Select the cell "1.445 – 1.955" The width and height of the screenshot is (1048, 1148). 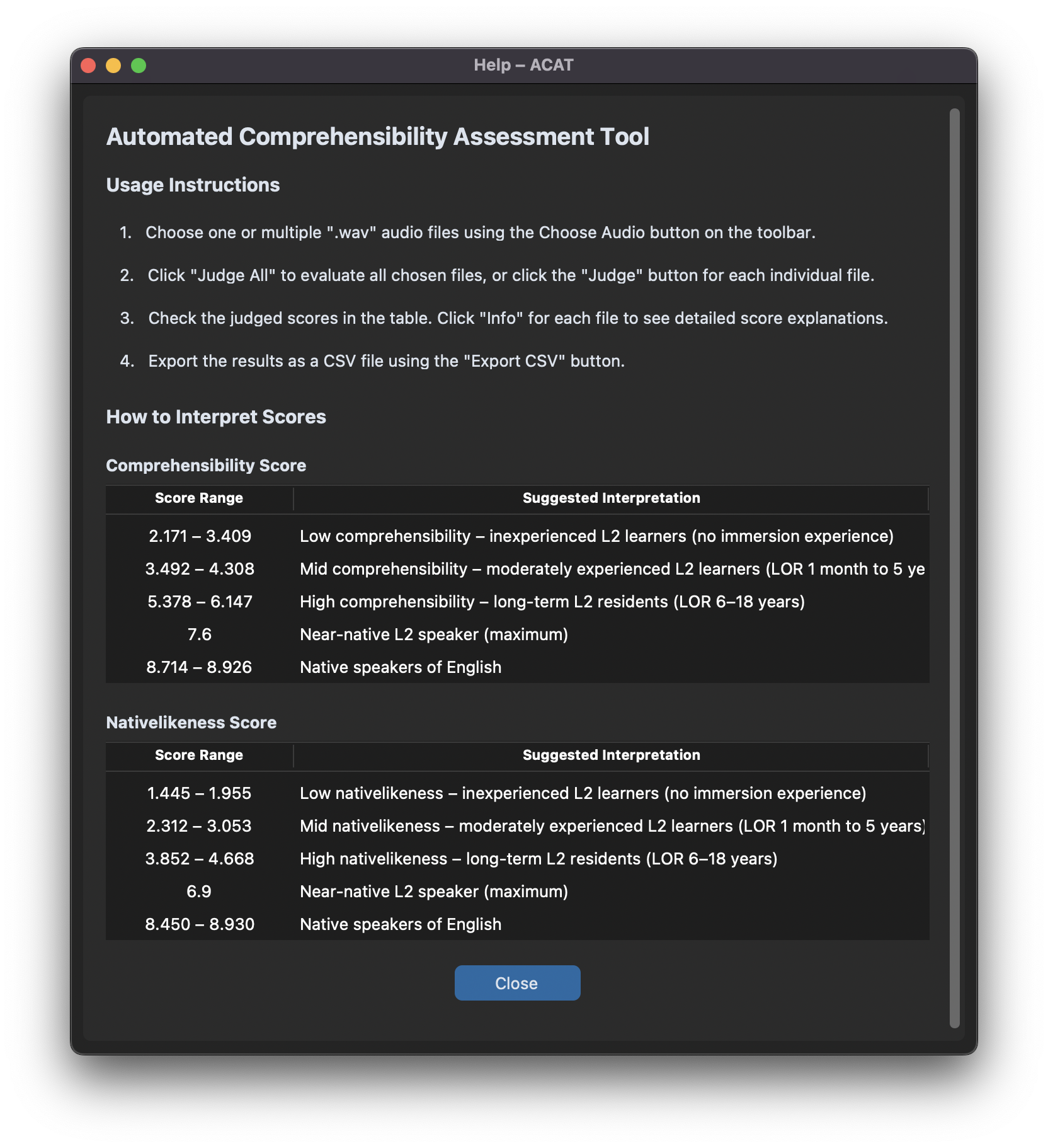[199, 793]
